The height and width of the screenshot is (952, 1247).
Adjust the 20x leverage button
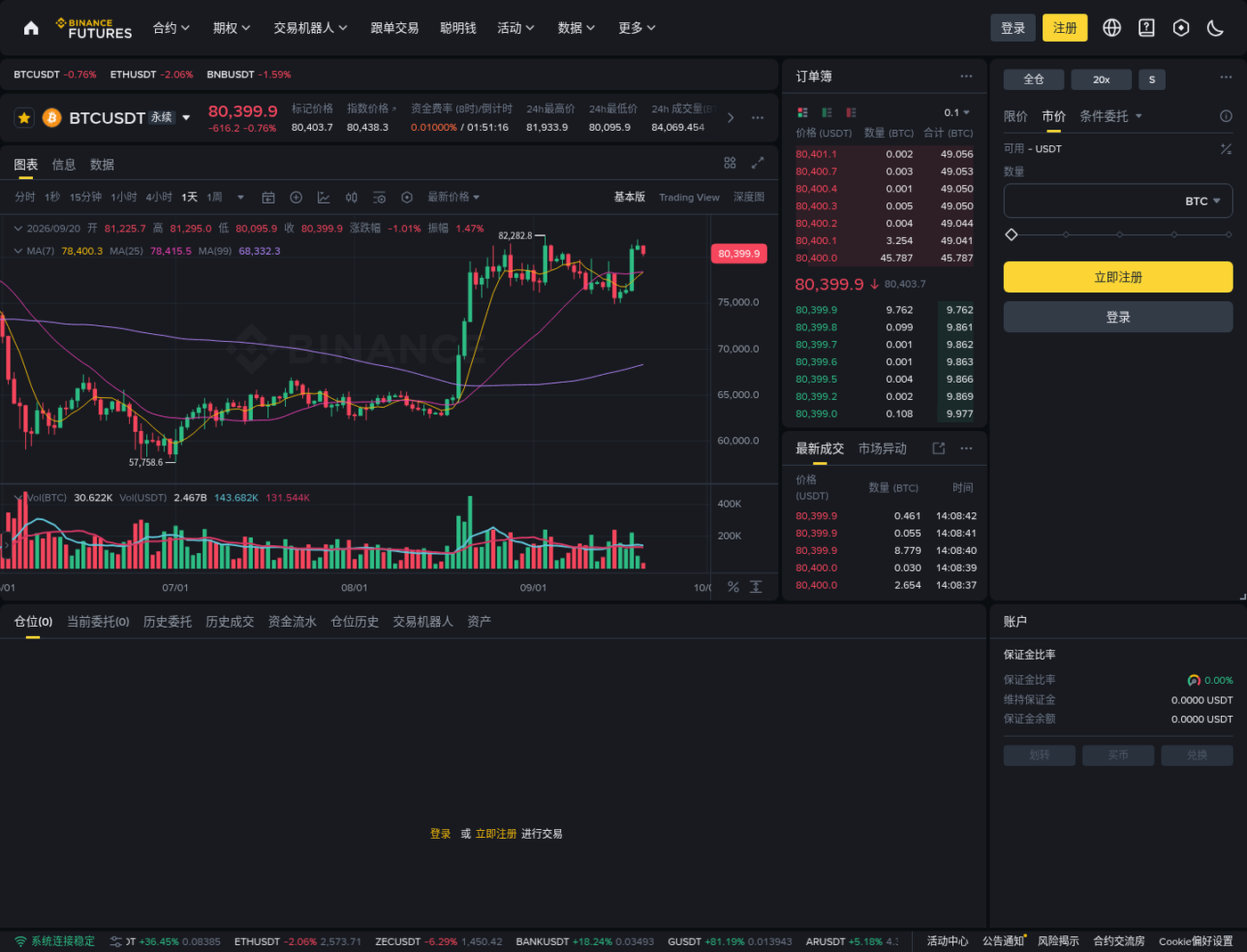pyautogui.click(x=1102, y=79)
